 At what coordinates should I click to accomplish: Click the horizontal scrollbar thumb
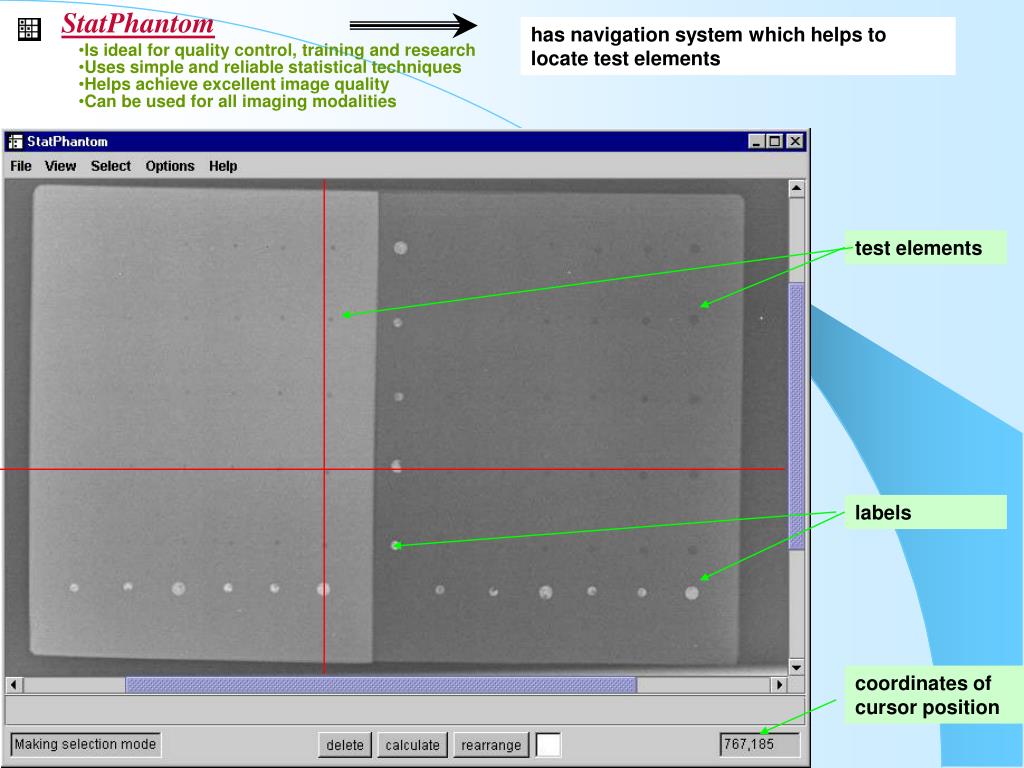(381, 684)
